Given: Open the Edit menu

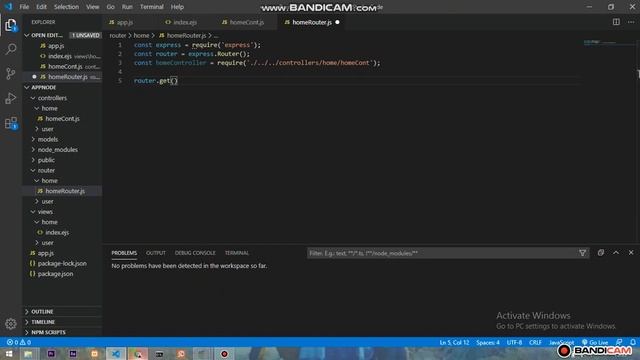Looking at the screenshot, I should [41, 7].
